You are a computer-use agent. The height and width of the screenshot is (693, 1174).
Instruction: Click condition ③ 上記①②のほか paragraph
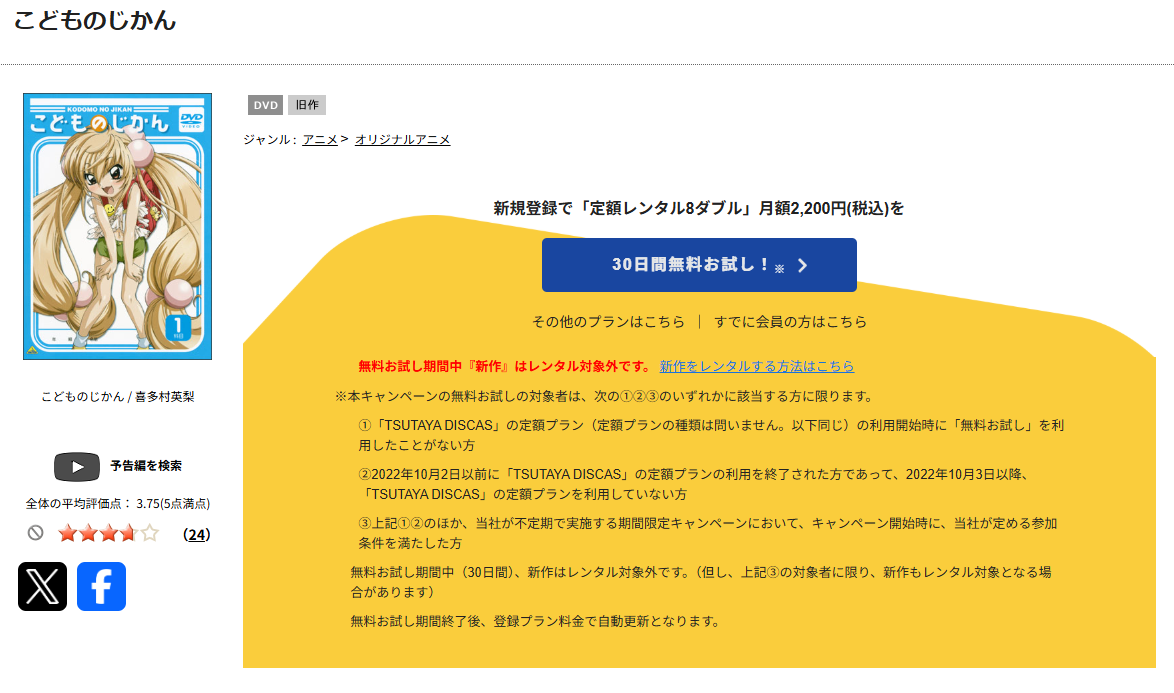[x=708, y=533]
